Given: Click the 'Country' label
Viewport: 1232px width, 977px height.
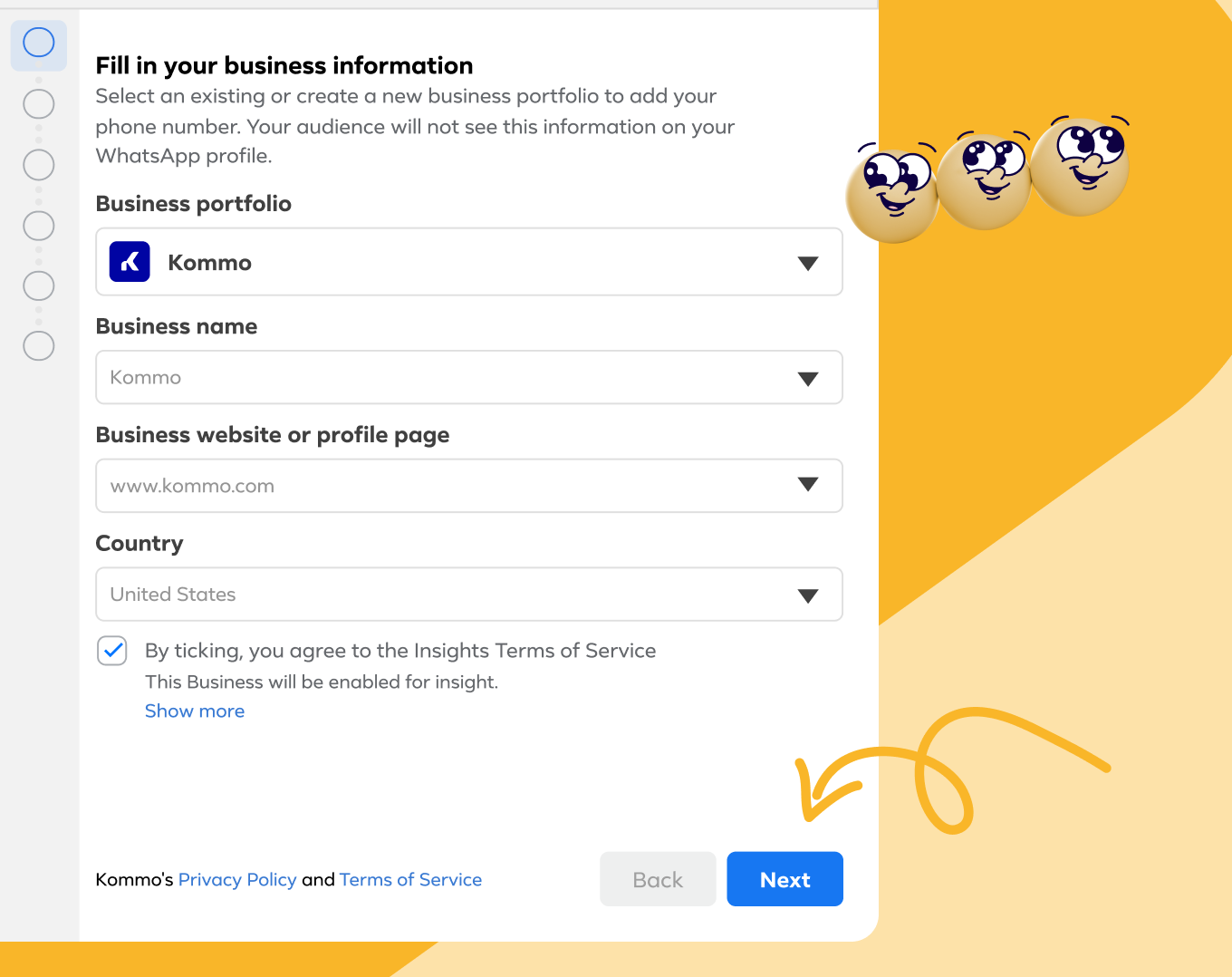Looking at the screenshot, I should [140, 544].
